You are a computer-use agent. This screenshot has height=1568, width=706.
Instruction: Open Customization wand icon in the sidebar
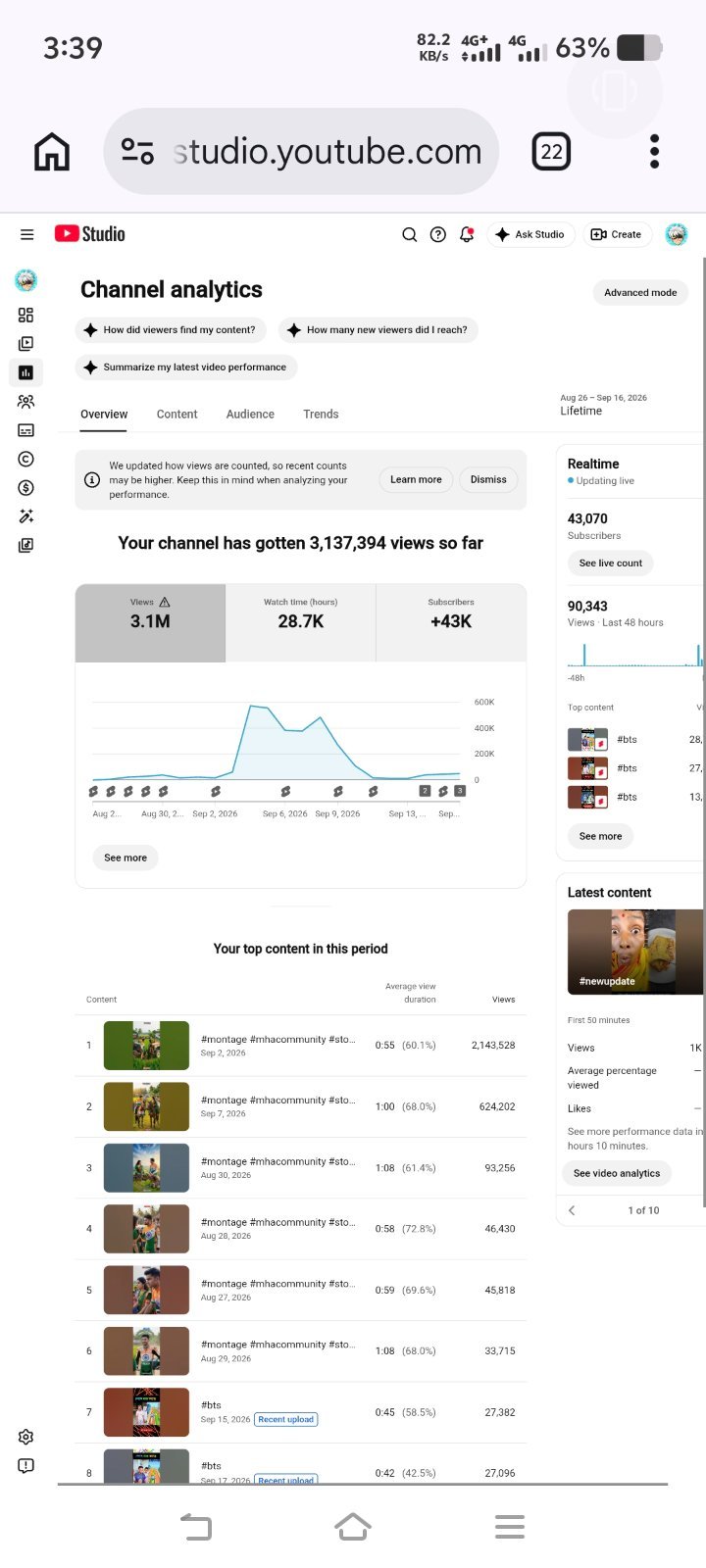tap(26, 516)
